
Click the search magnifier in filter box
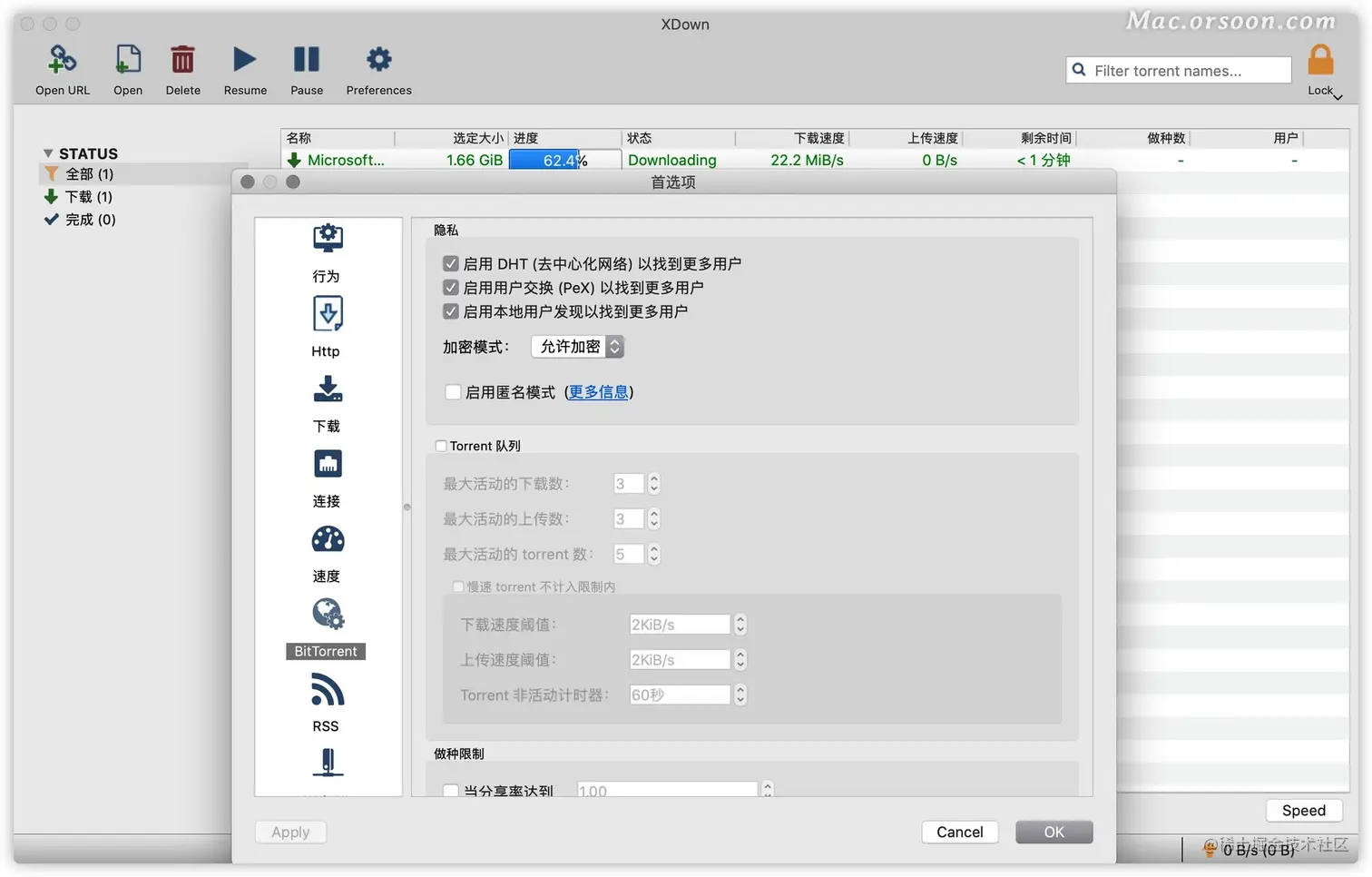pyautogui.click(x=1079, y=70)
